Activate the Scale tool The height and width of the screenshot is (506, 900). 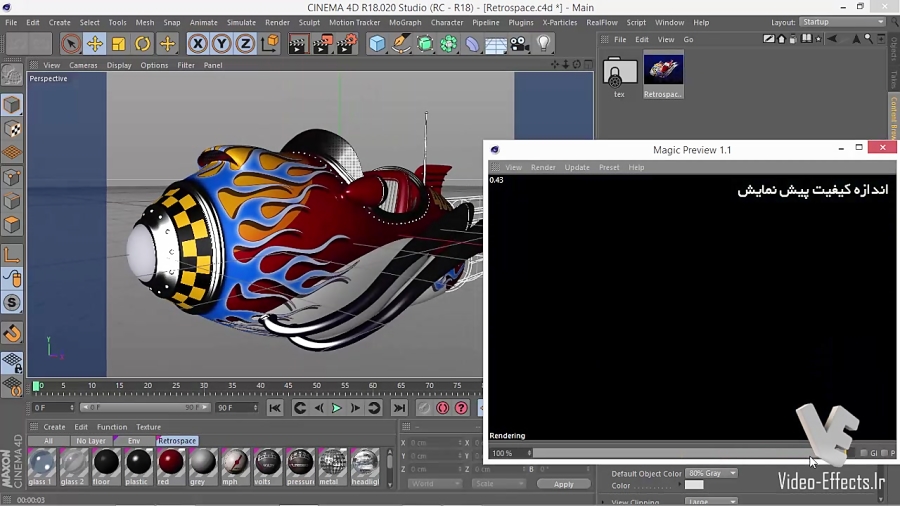click(x=119, y=44)
